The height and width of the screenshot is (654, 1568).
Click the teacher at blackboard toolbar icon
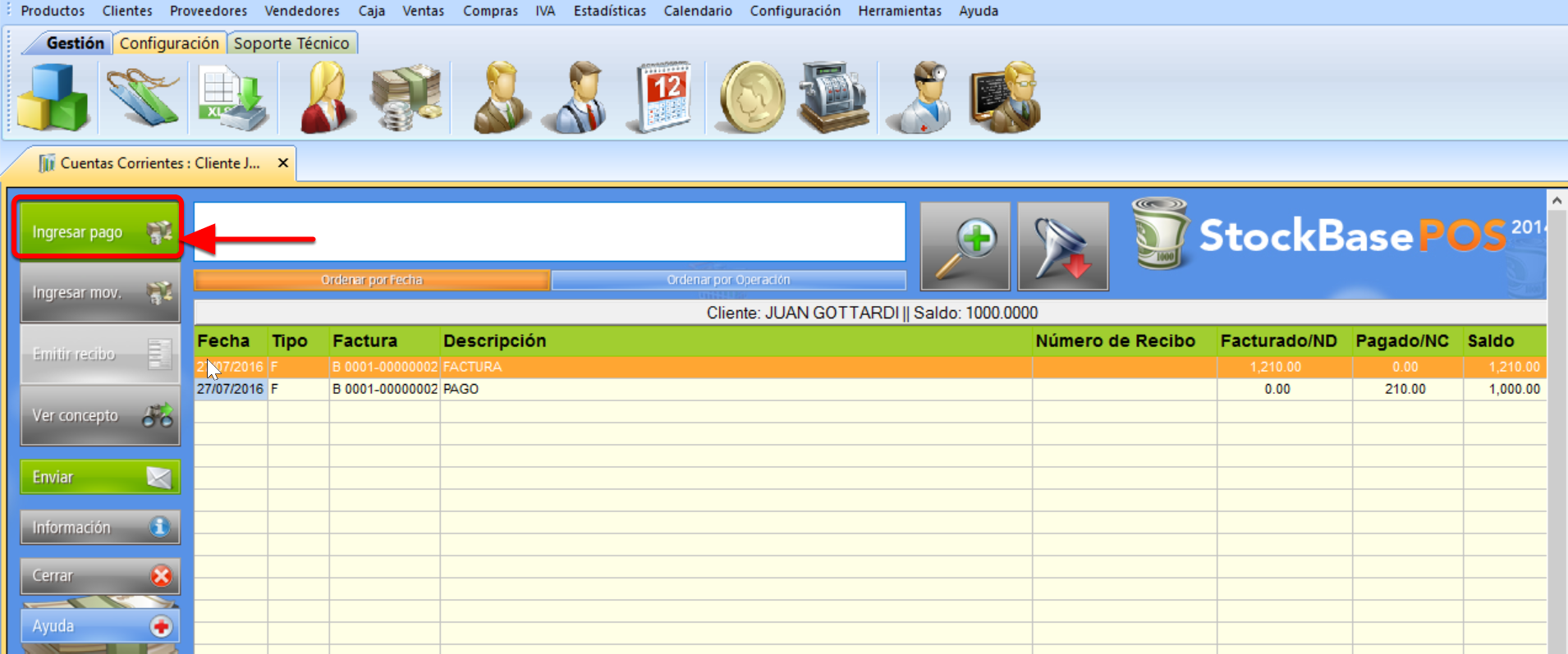(x=1006, y=97)
